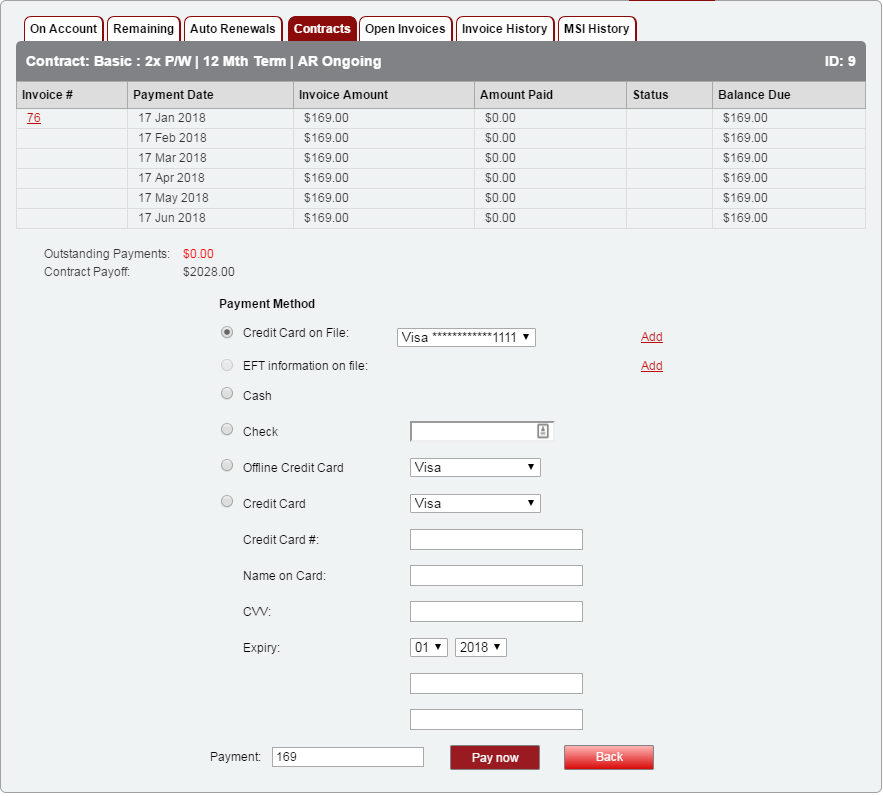Open invoice number 76 link

tap(34, 118)
